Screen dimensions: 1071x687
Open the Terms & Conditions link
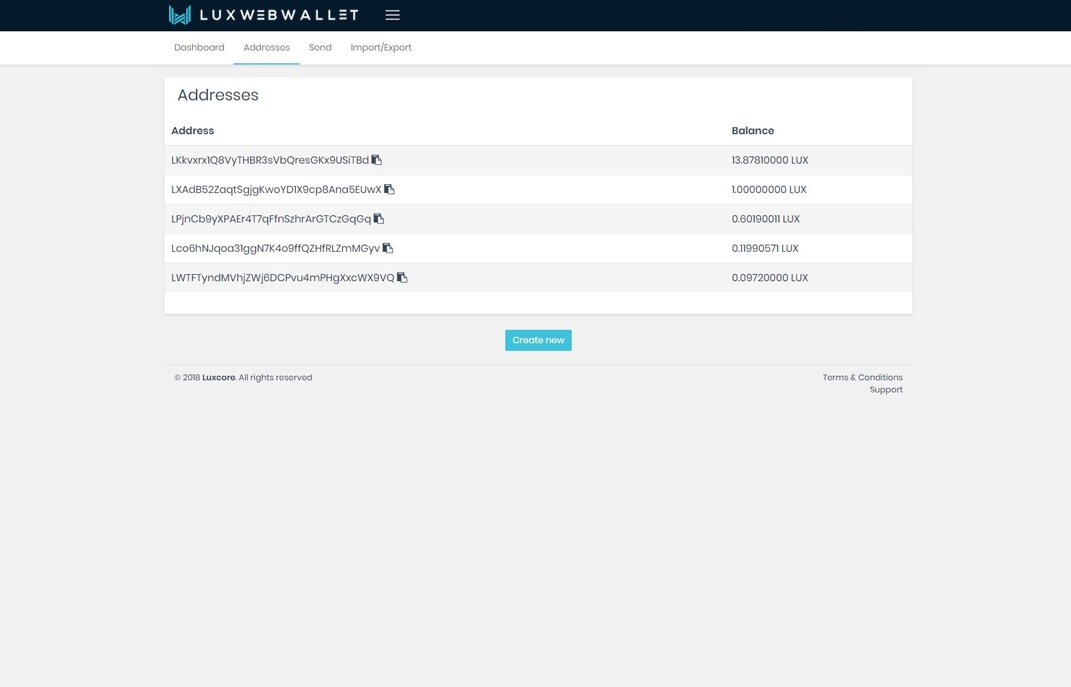coord(862,377)
